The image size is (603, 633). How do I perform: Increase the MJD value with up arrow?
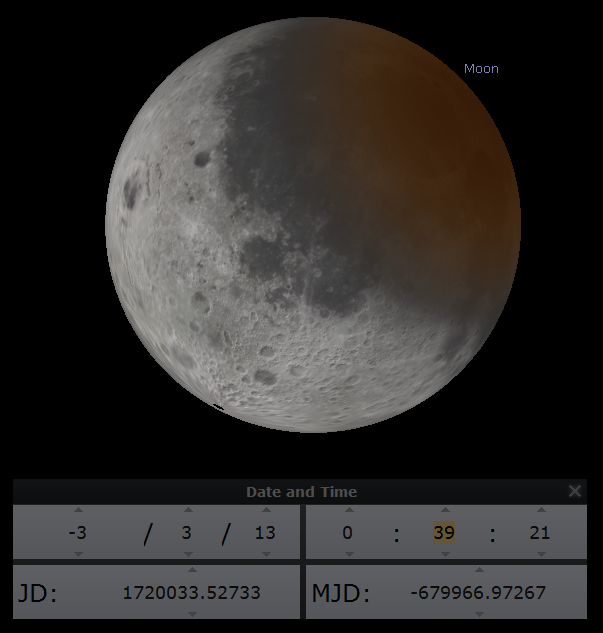(479, 570)
